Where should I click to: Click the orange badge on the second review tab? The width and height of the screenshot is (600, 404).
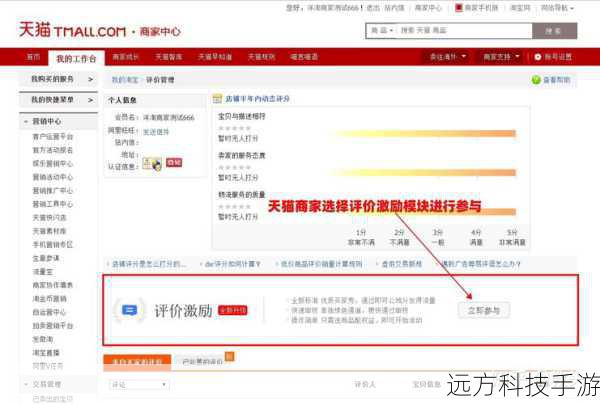[229, 357]
